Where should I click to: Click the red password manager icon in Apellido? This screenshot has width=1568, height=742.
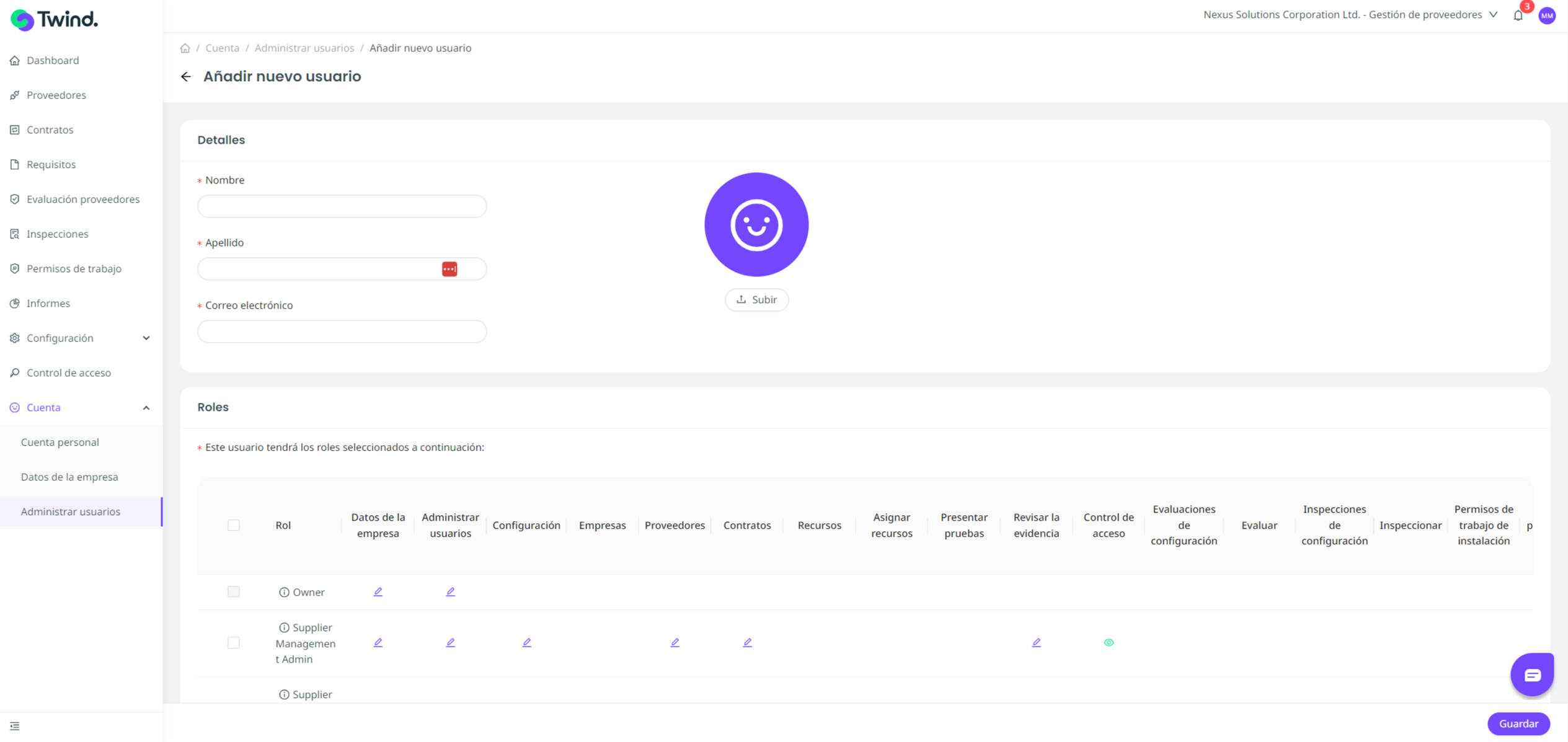(450, 269)
